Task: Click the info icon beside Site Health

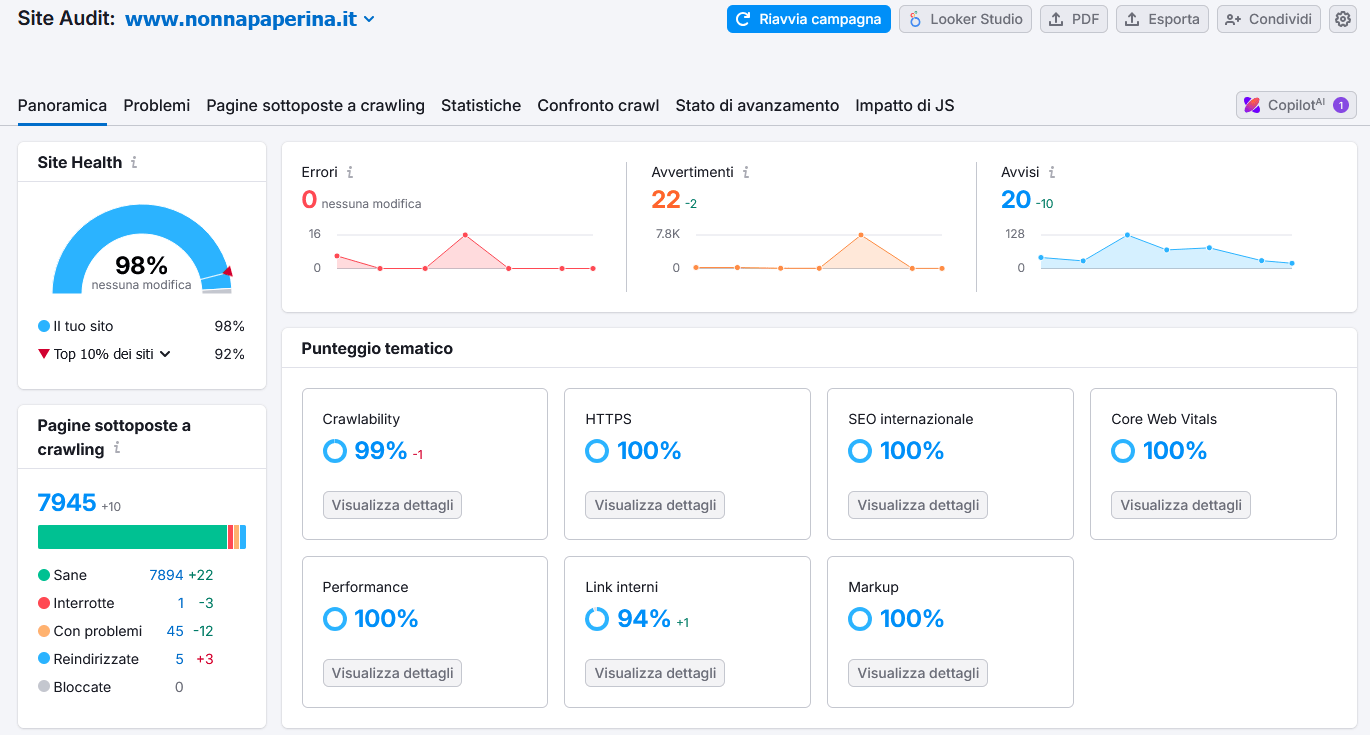Action: [x=134, y=162]
